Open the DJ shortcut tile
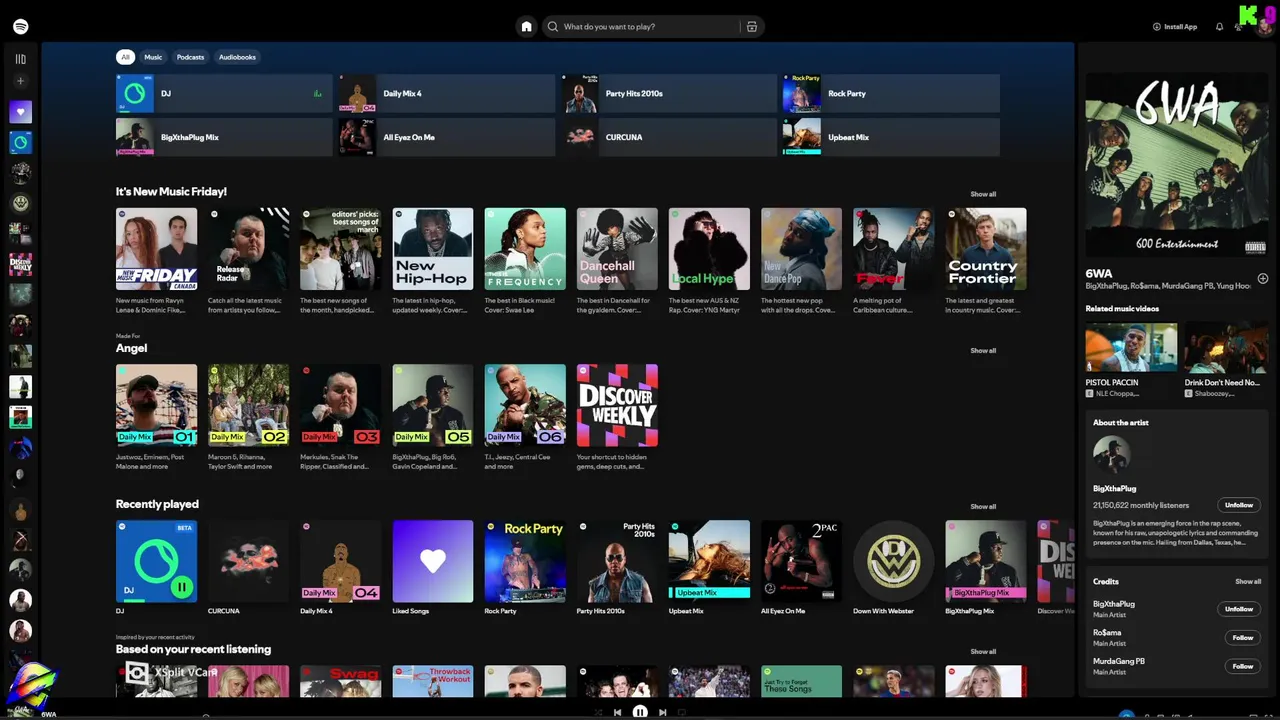This screenshot has height=720, width=1280. coord(224,93)
